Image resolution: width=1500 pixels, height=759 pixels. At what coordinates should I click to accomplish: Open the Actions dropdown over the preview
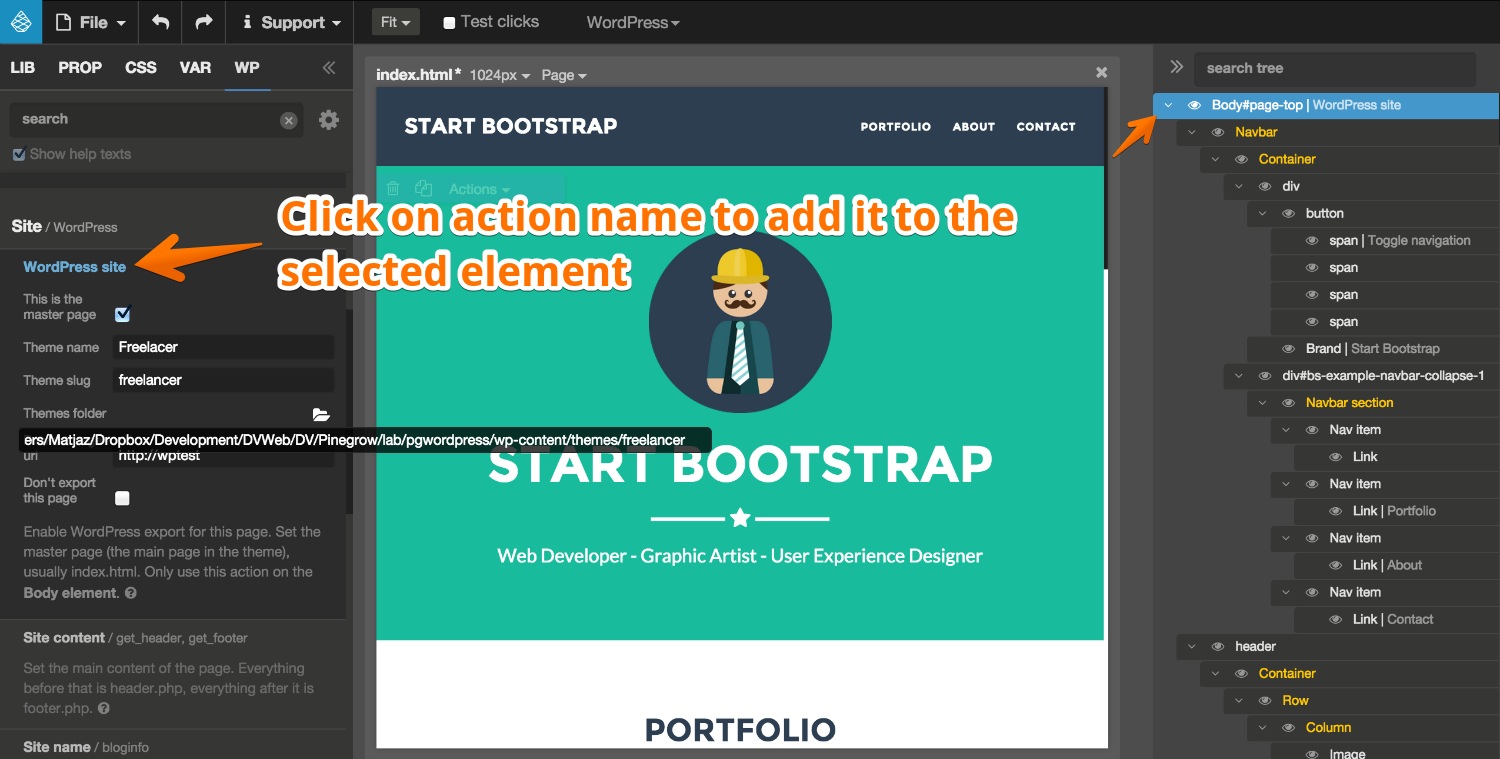[480, 189]
